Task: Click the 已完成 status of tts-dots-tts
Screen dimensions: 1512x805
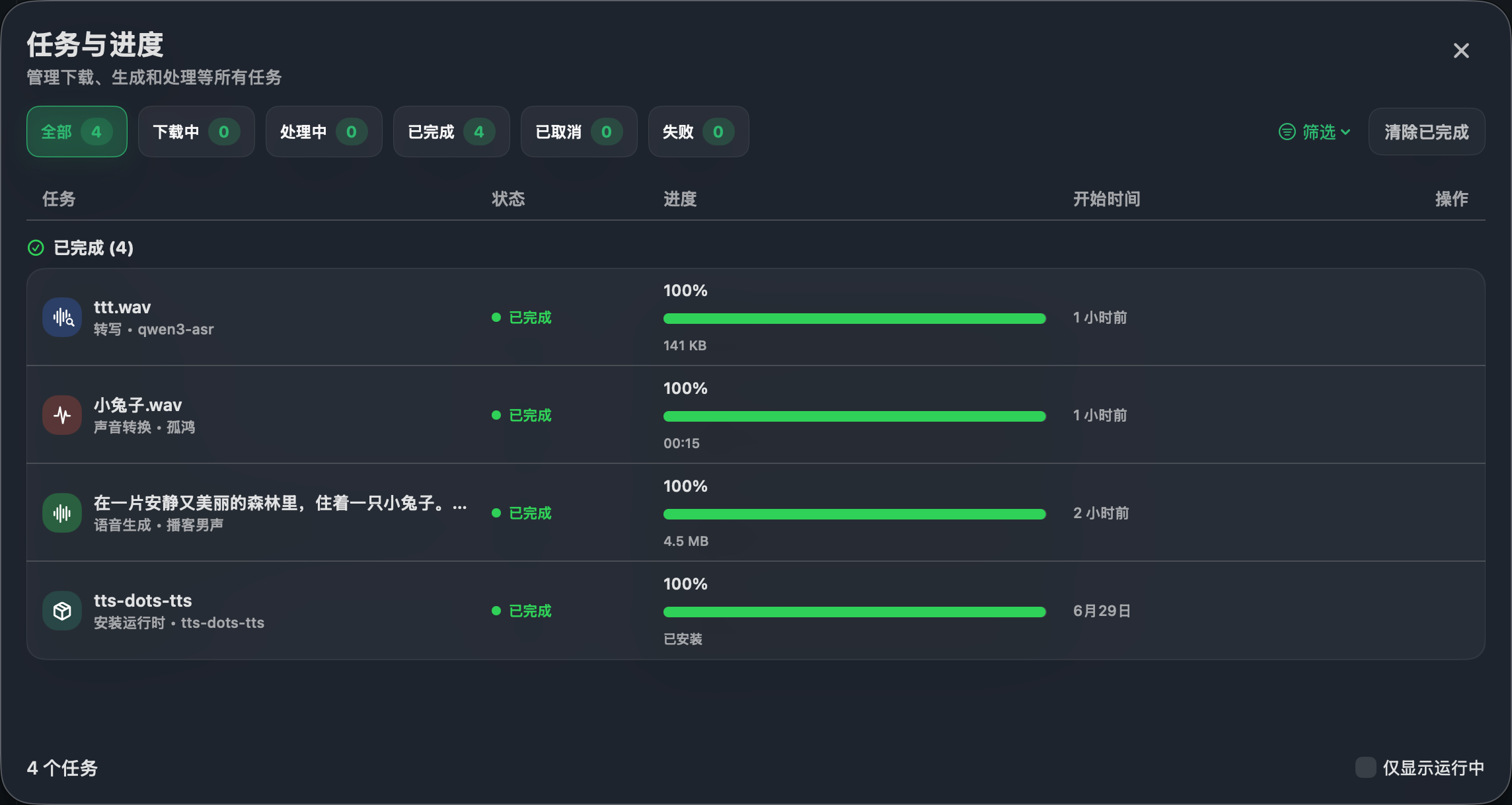Action: point(522,611)
